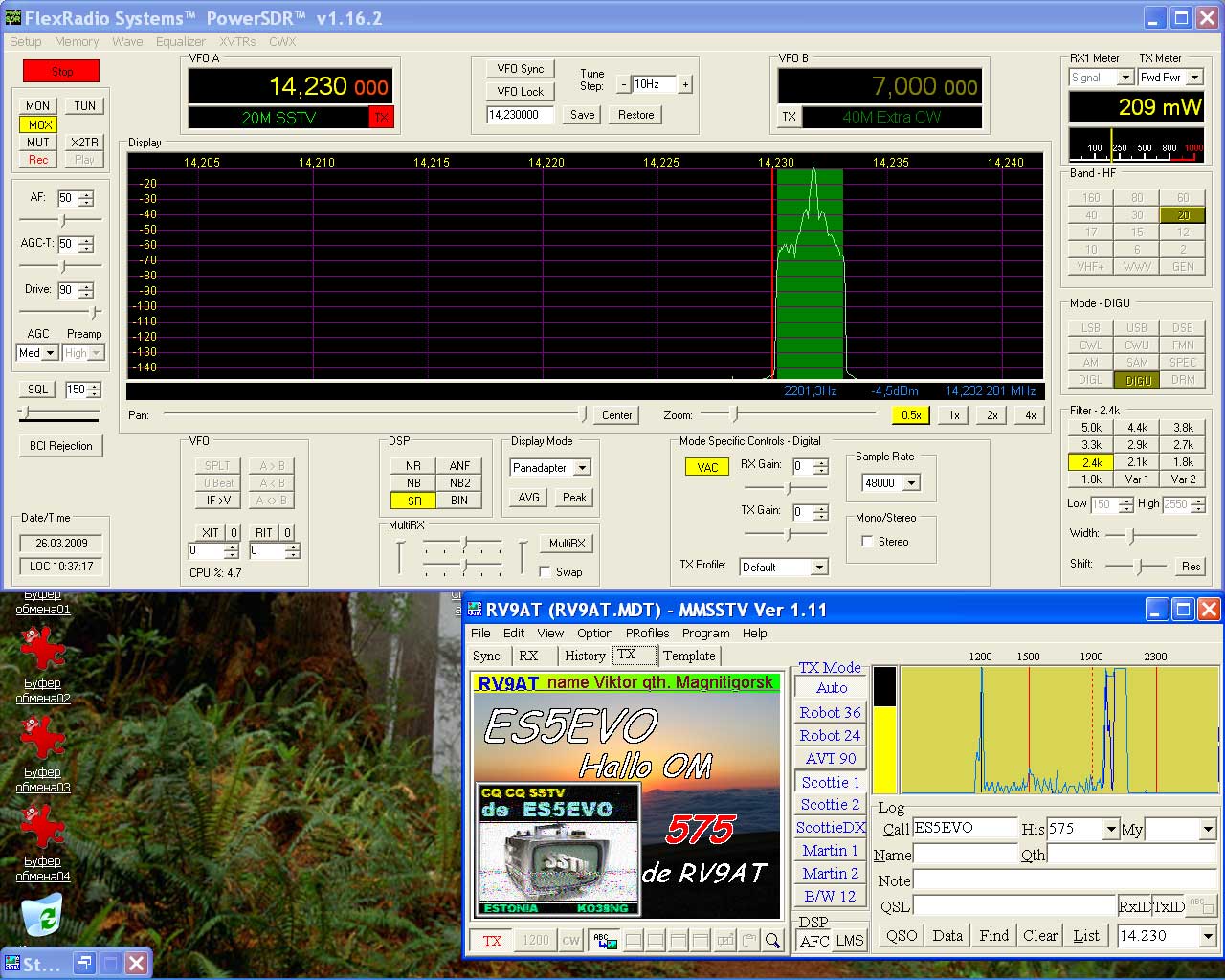
Task: Check the MultiRX Swap checkbox
Action: pyautogui.click(x=545, y=572)
